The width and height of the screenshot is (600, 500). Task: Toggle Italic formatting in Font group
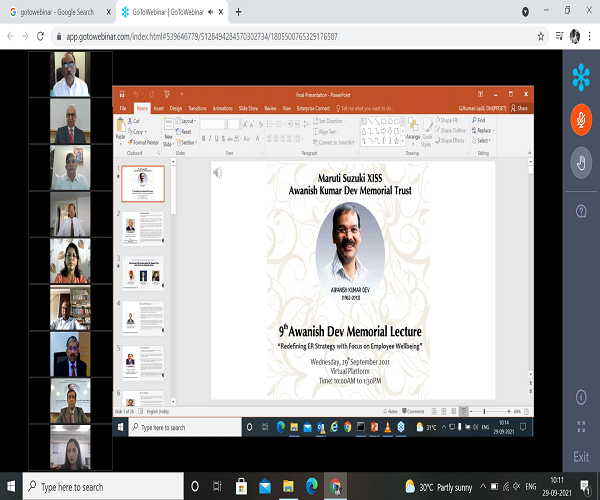(x=210, y=138)
